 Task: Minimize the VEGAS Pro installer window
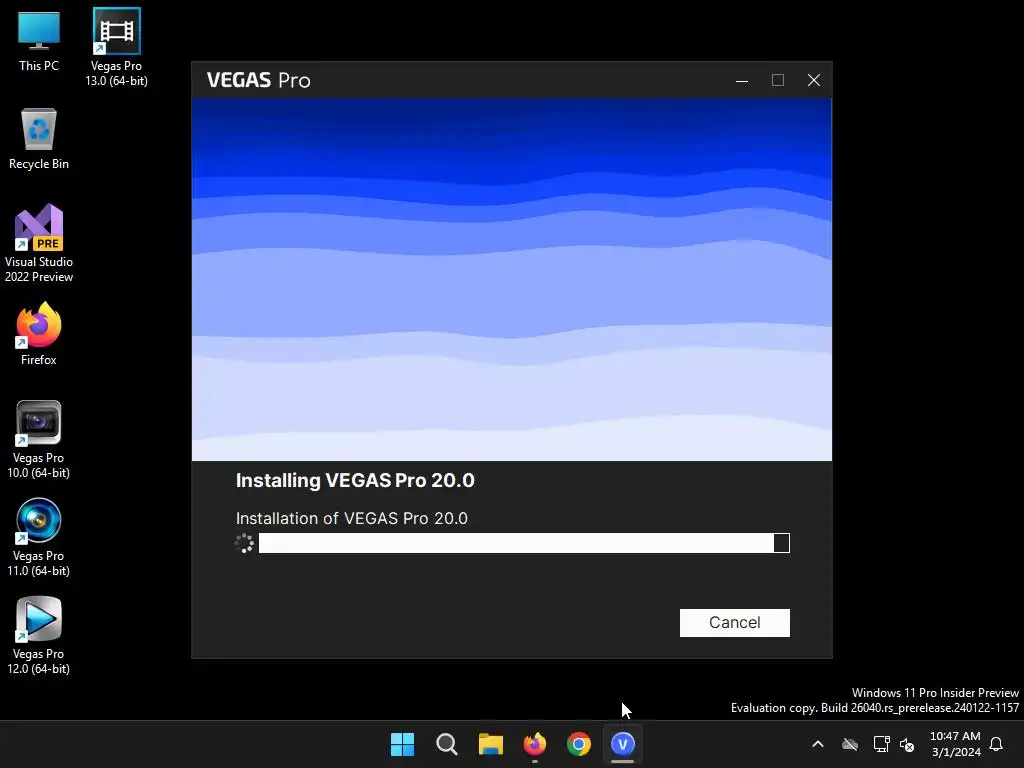(x=742, y=80)
